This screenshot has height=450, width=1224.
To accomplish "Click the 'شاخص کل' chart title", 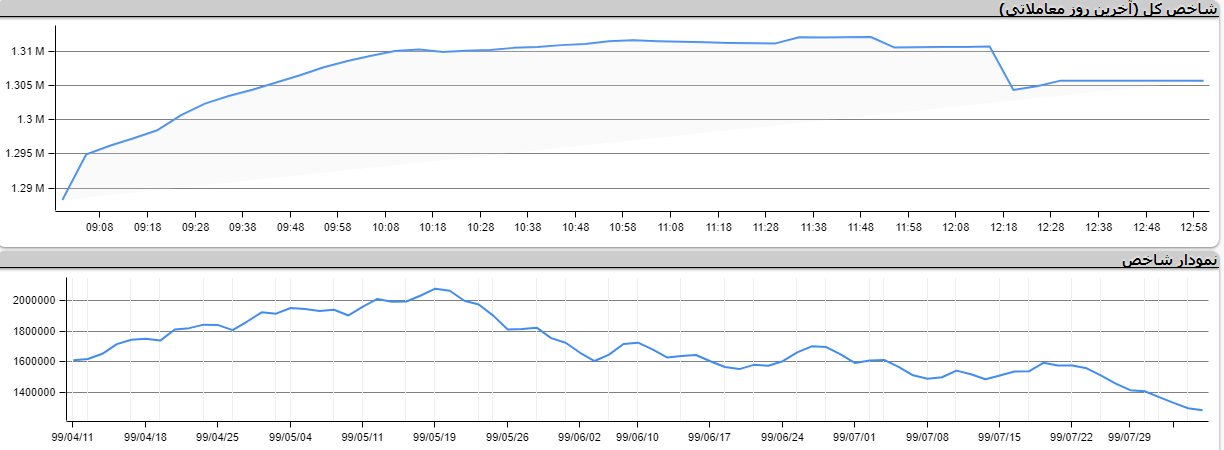I will click(1109, 9).
